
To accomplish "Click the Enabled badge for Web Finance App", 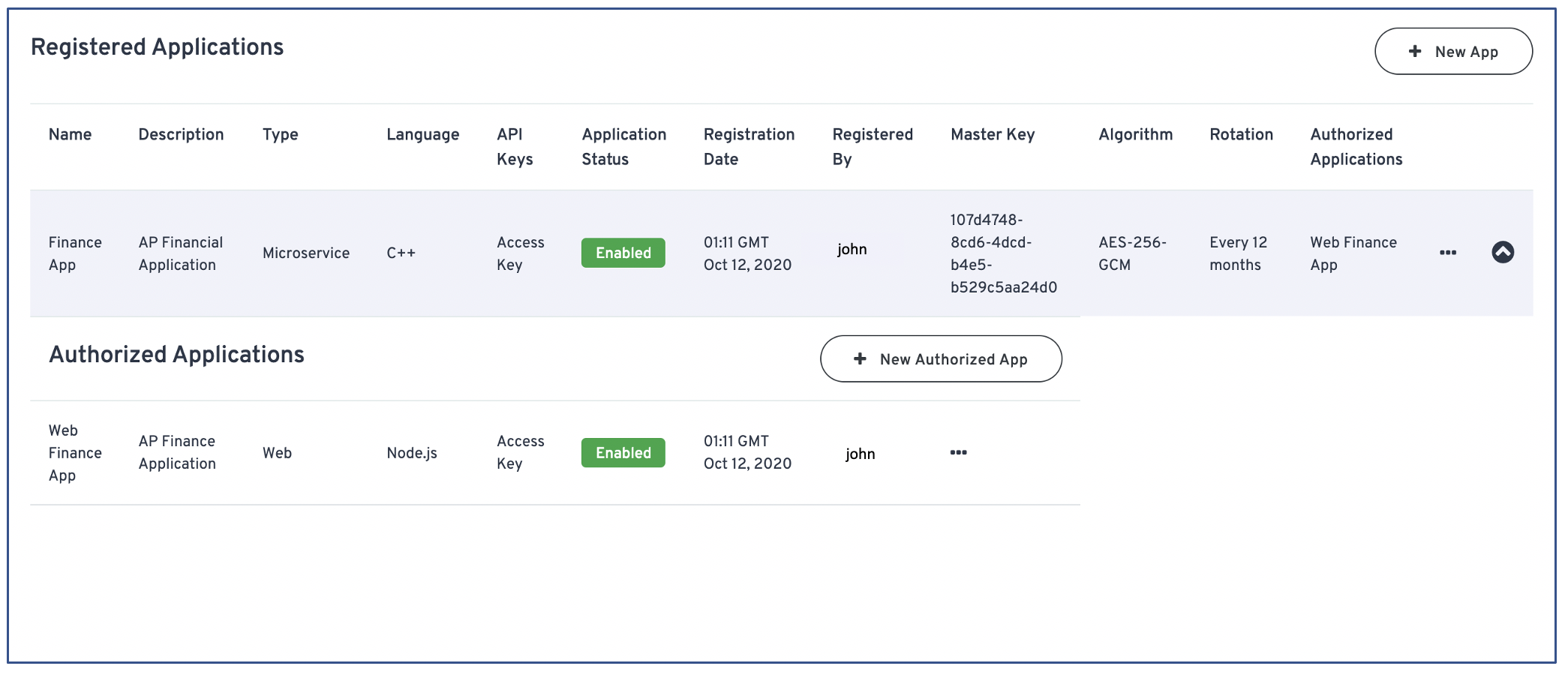I will click(x=623, y=453).
